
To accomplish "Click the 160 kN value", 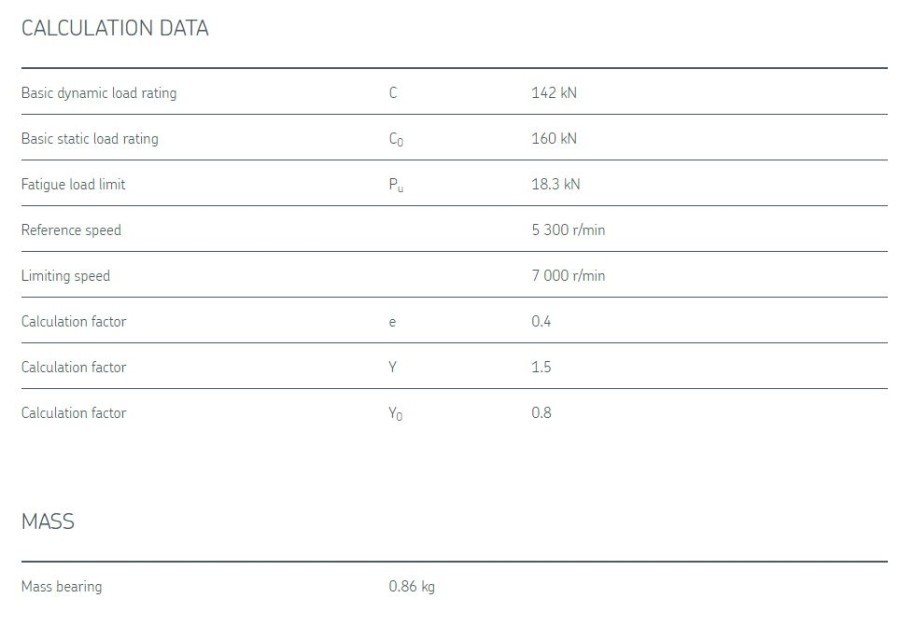I will [554, 139].
